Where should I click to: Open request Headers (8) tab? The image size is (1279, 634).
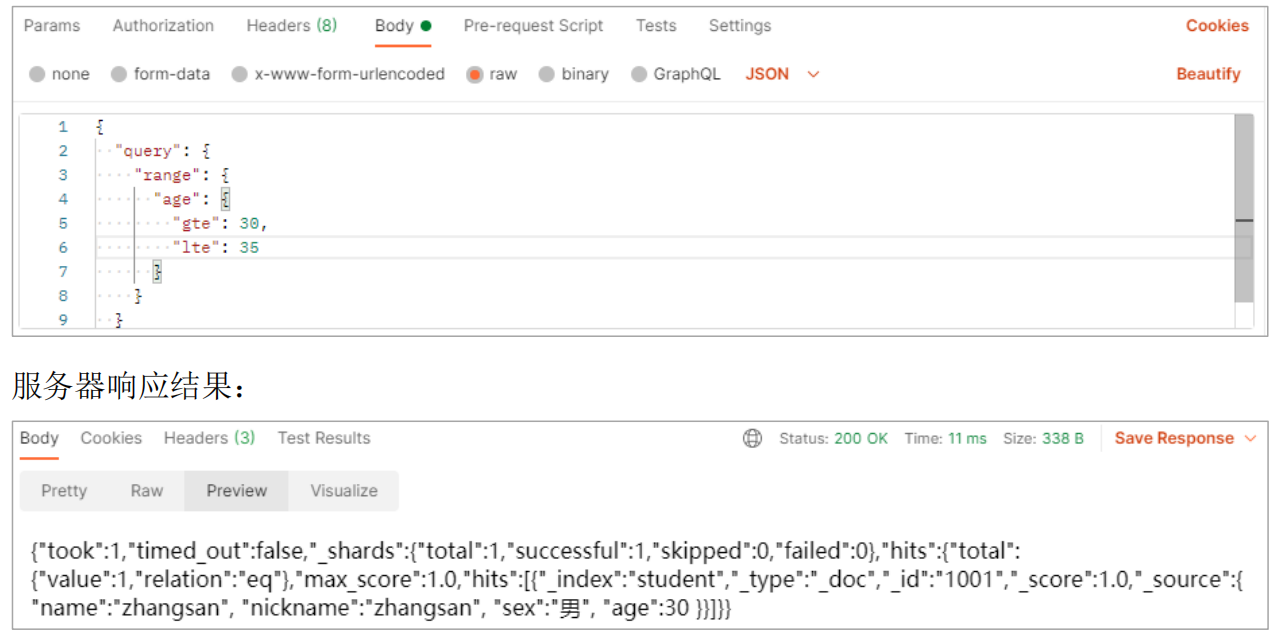[x=291, y=26]
